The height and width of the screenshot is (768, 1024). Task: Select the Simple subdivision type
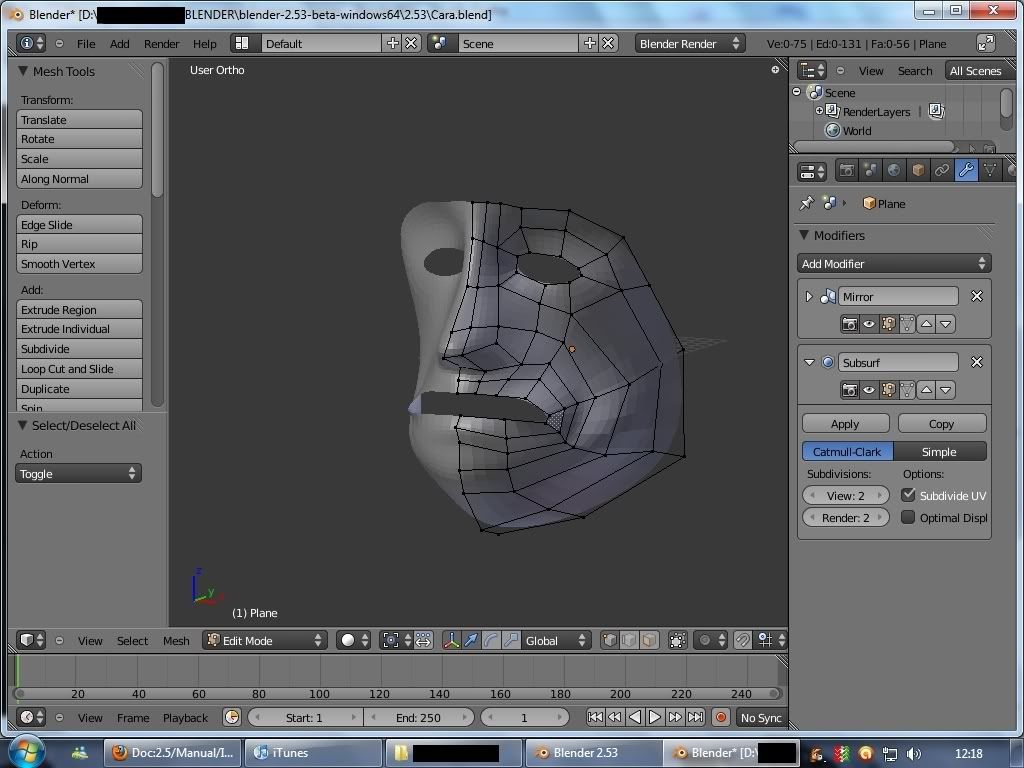coord(939,451)
